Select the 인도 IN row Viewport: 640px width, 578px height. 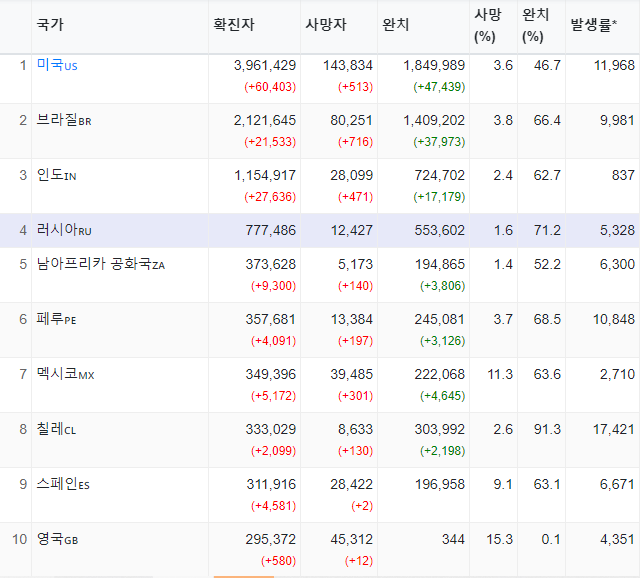pyautogui.click(x=320, y=186)
